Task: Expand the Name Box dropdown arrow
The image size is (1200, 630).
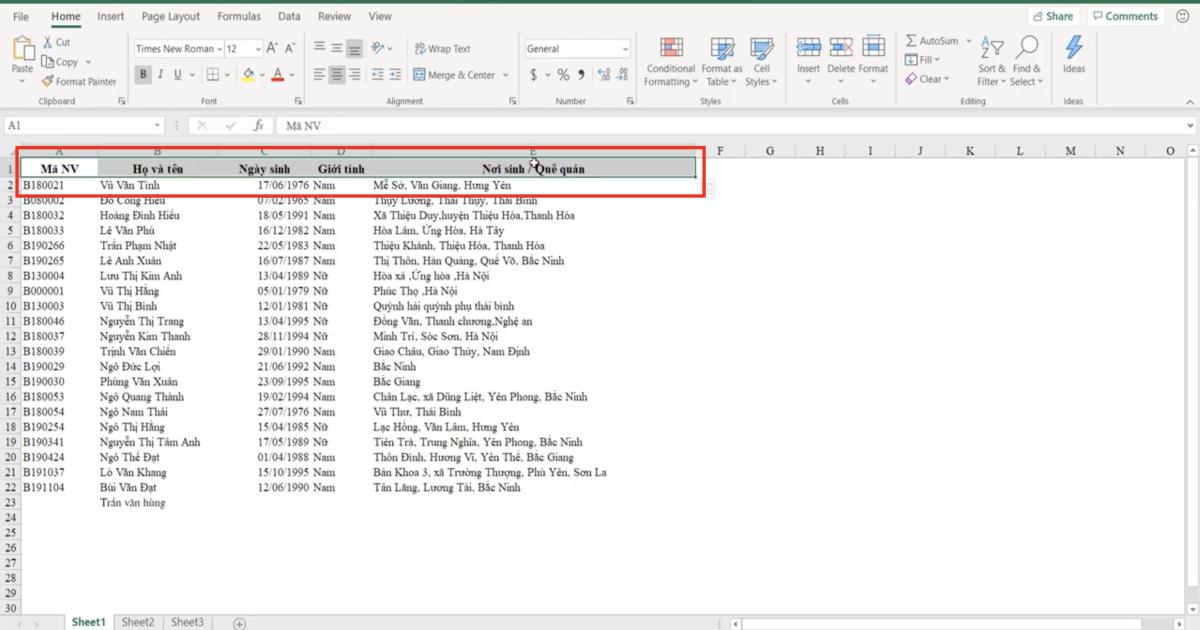Action: pyautogui.click(x=157, y=126)
